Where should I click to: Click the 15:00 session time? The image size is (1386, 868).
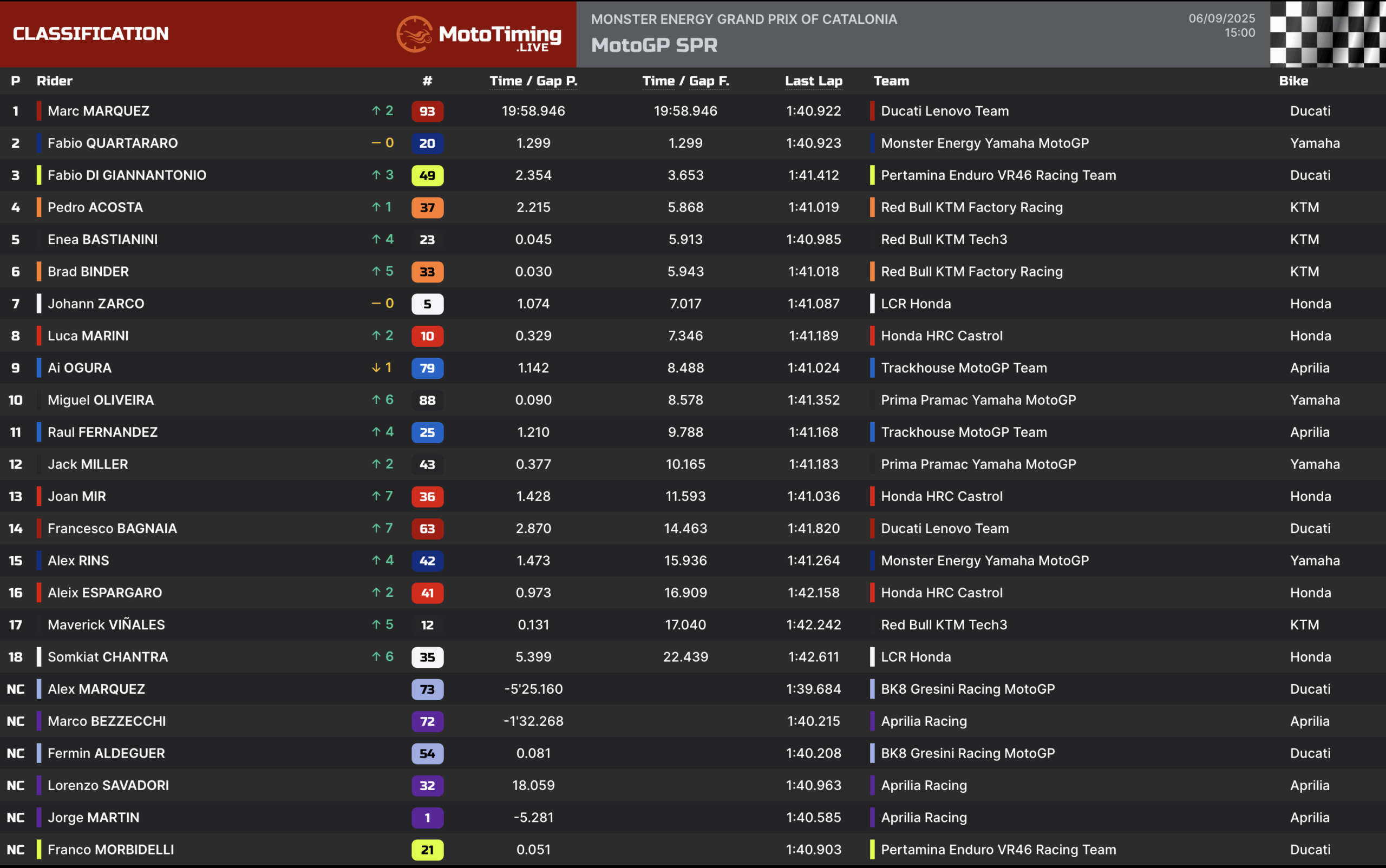(x=1239, y=34)
